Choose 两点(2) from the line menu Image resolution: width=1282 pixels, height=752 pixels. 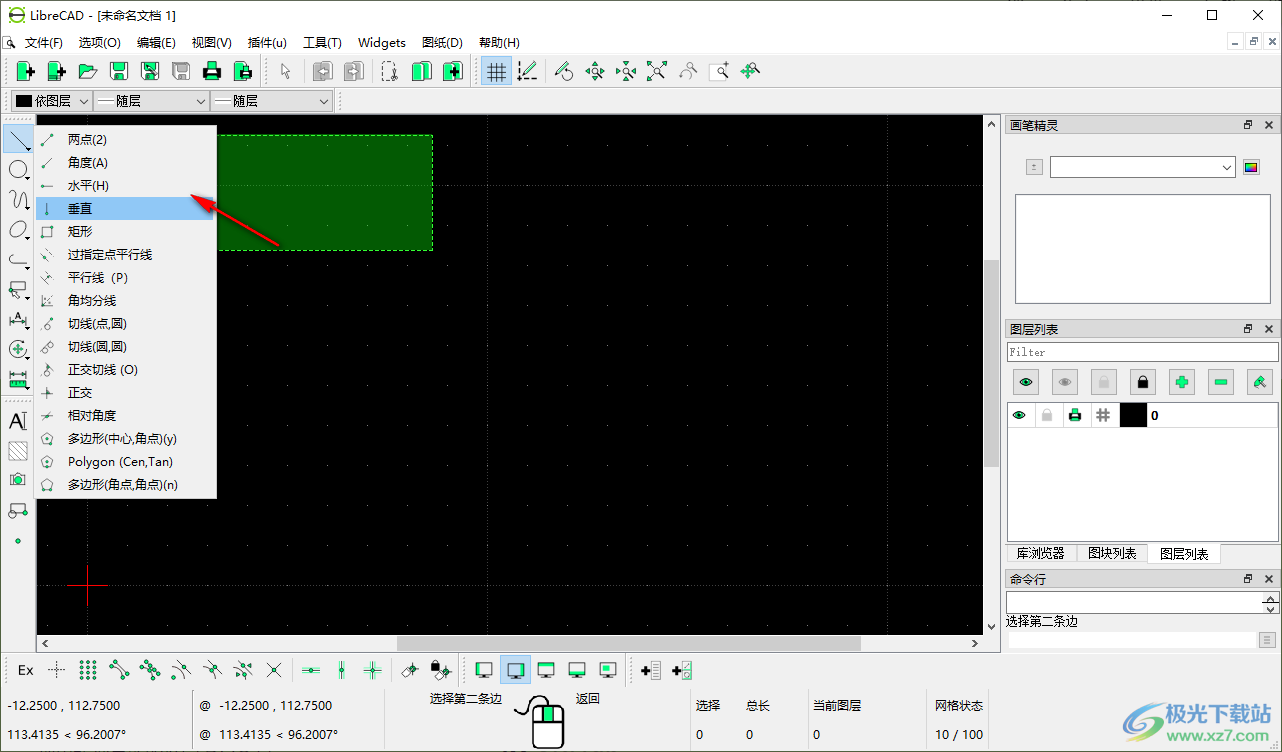126,140
